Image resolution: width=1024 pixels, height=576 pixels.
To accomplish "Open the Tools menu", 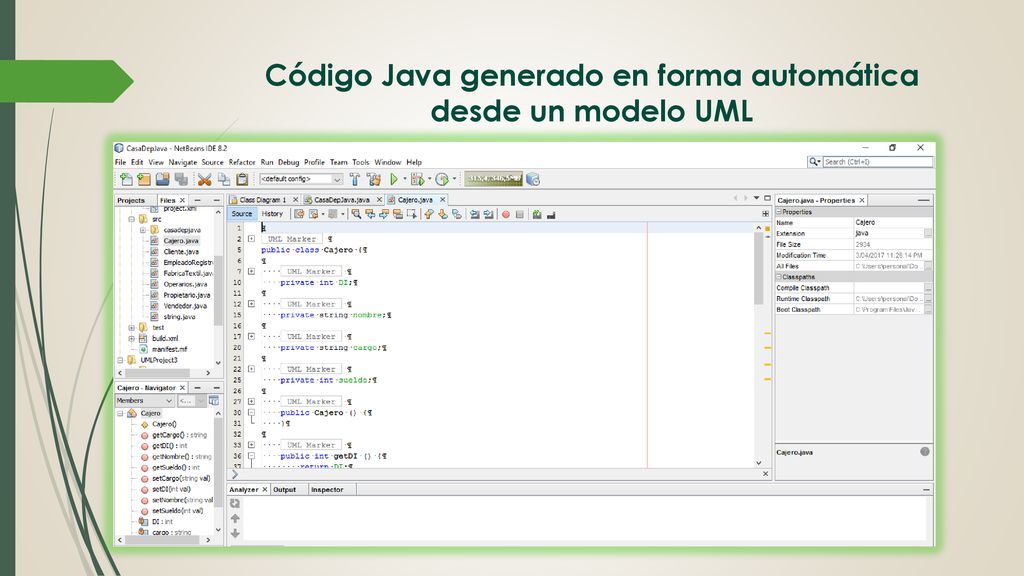I will [x=360, y=162].
